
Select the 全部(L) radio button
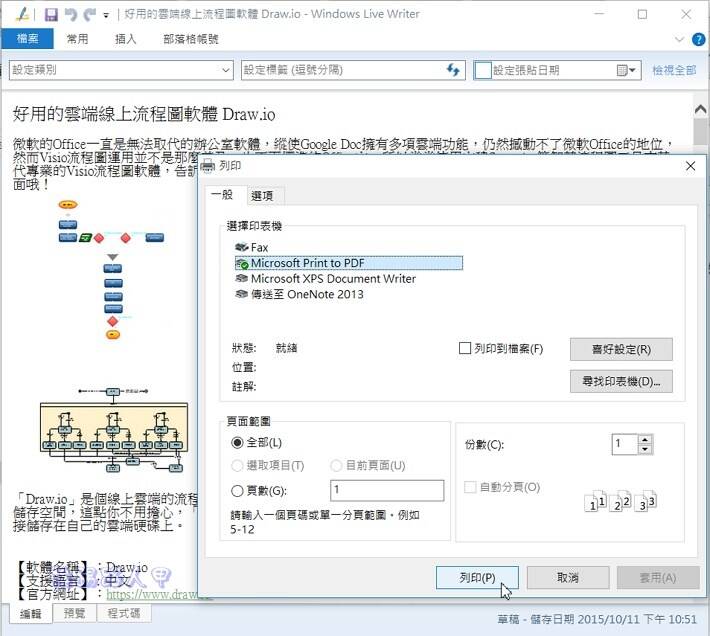tap(237, 443)
